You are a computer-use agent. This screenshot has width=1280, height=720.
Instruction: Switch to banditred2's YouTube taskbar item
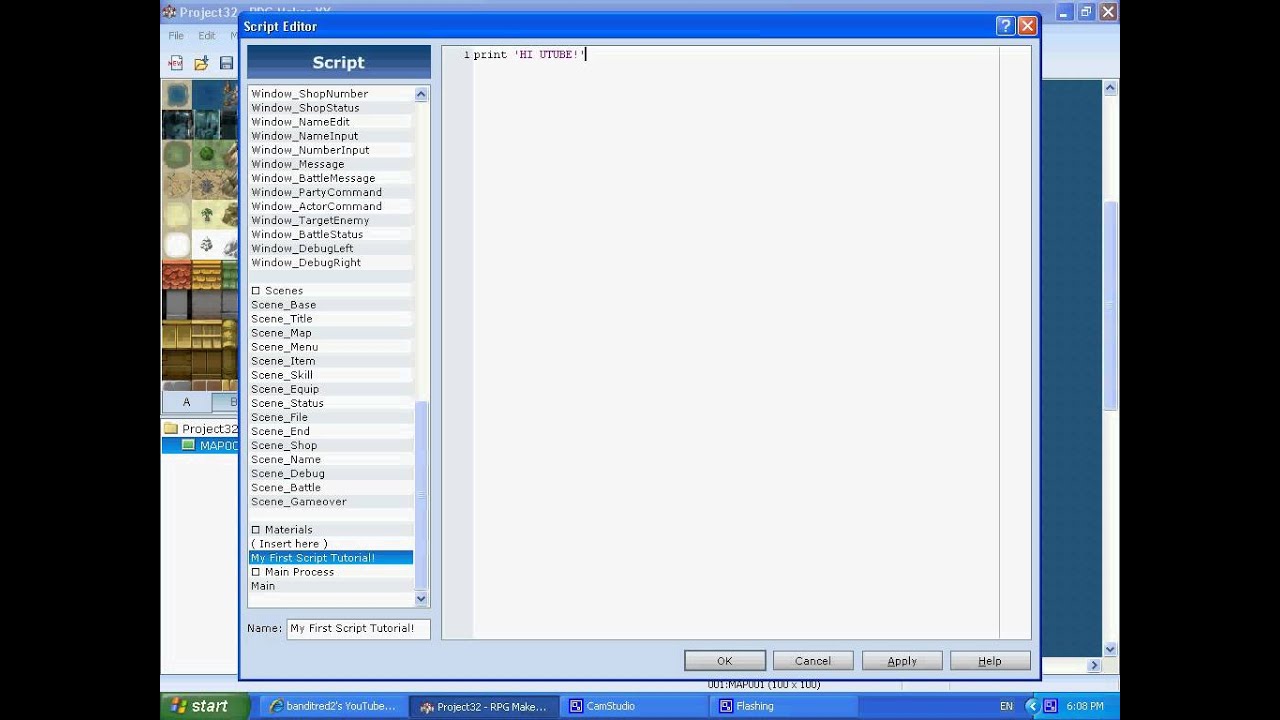(334, 706)
